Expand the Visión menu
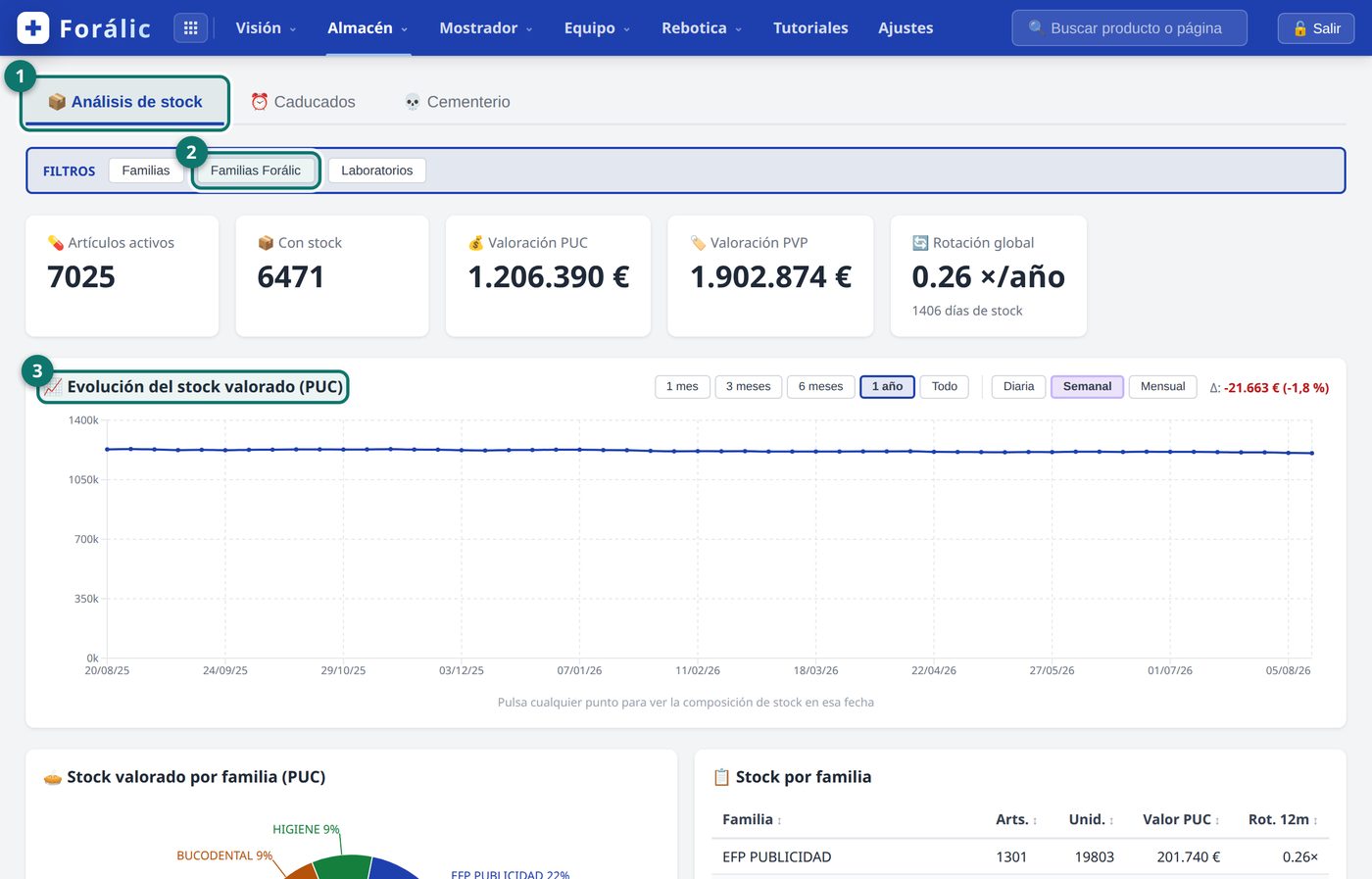The width and height of the screenshot is (1372, 879). coord(266,28)
